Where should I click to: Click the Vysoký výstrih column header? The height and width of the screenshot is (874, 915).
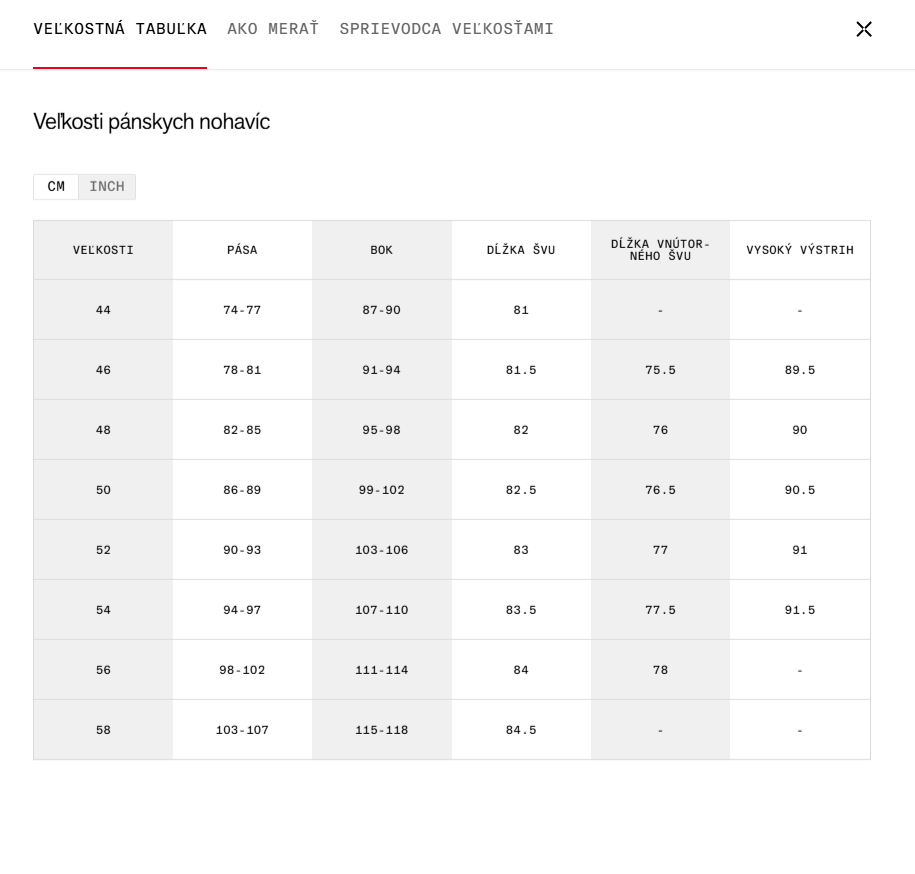point(800,250)
